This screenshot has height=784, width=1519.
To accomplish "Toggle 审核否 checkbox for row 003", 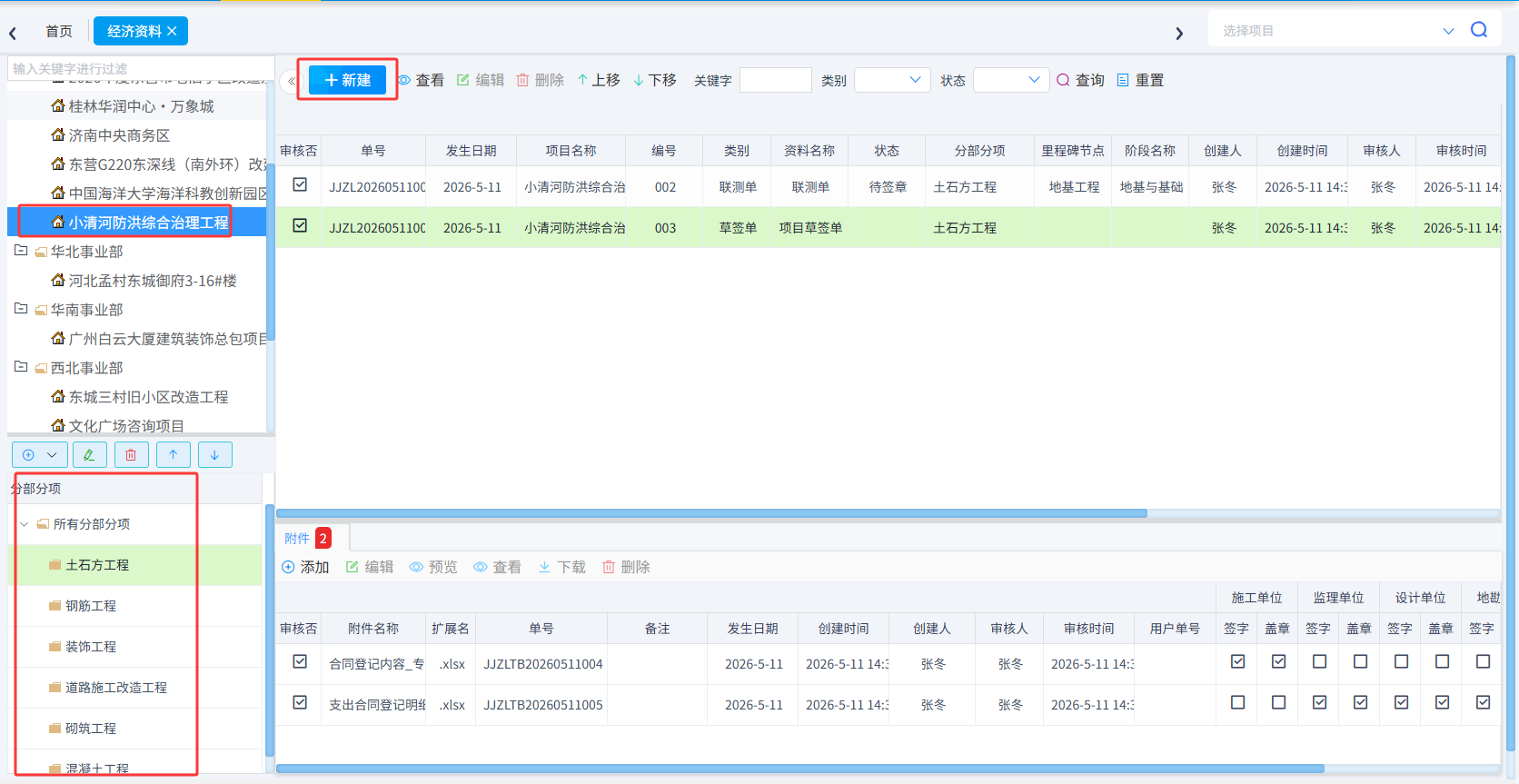I will click(300, 226).
